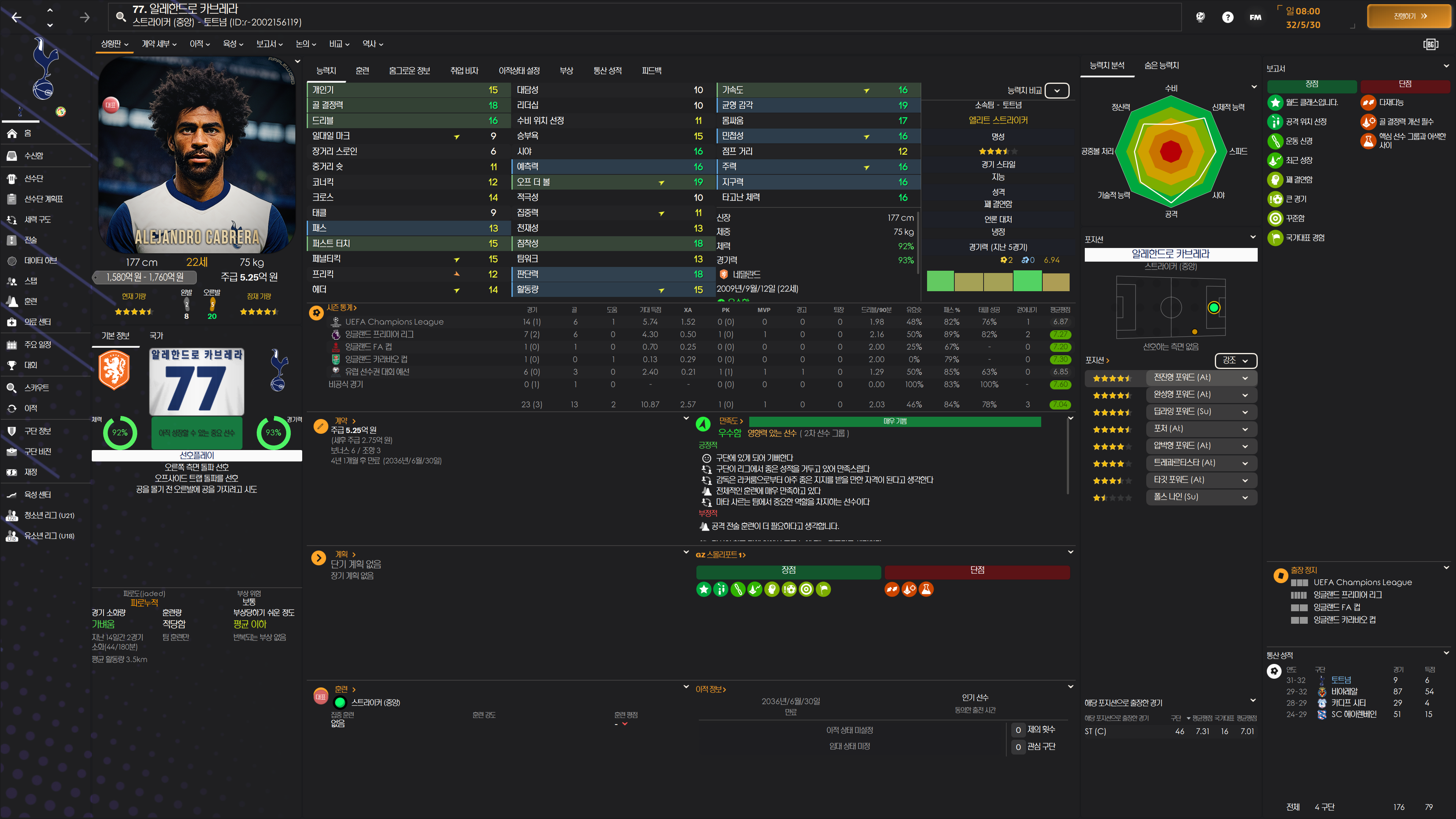
Task: Open the 시즌 통계 link
Action: point(341,308)
